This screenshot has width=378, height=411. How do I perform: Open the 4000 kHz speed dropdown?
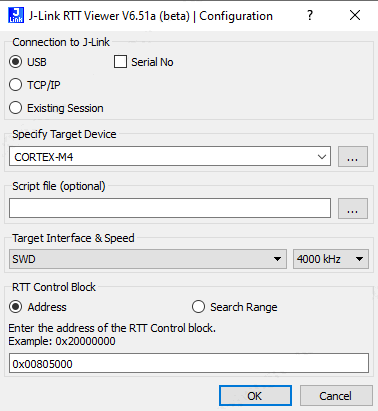[x=331, y=259]
